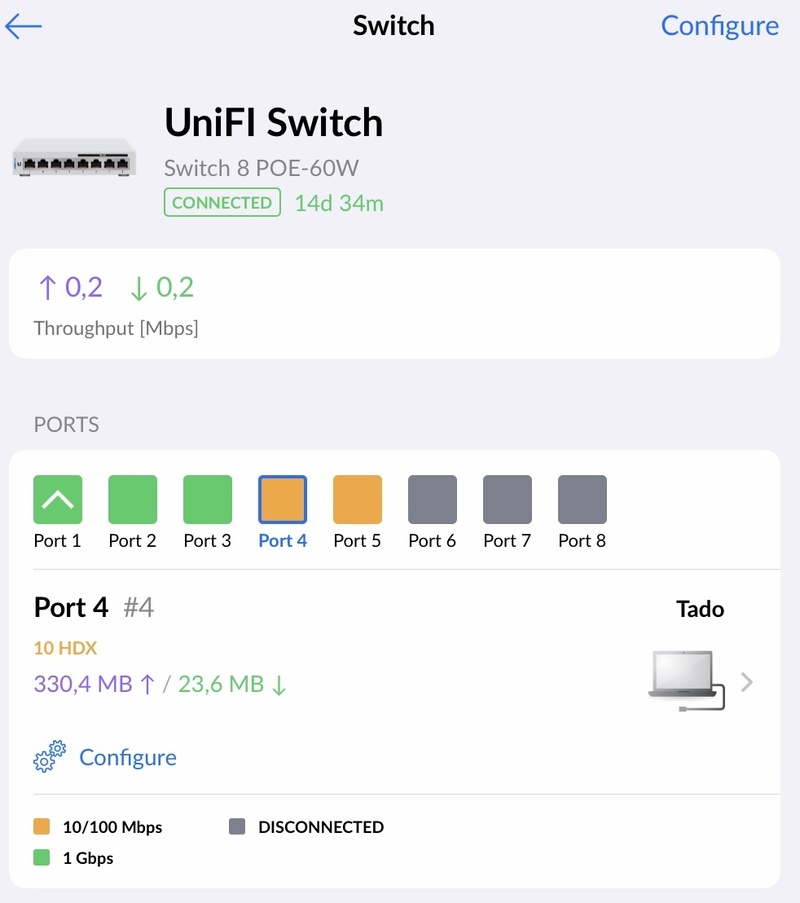Tap the Switch 8 POE-60W model text
The image size is (800, 903).
[261, 168]
